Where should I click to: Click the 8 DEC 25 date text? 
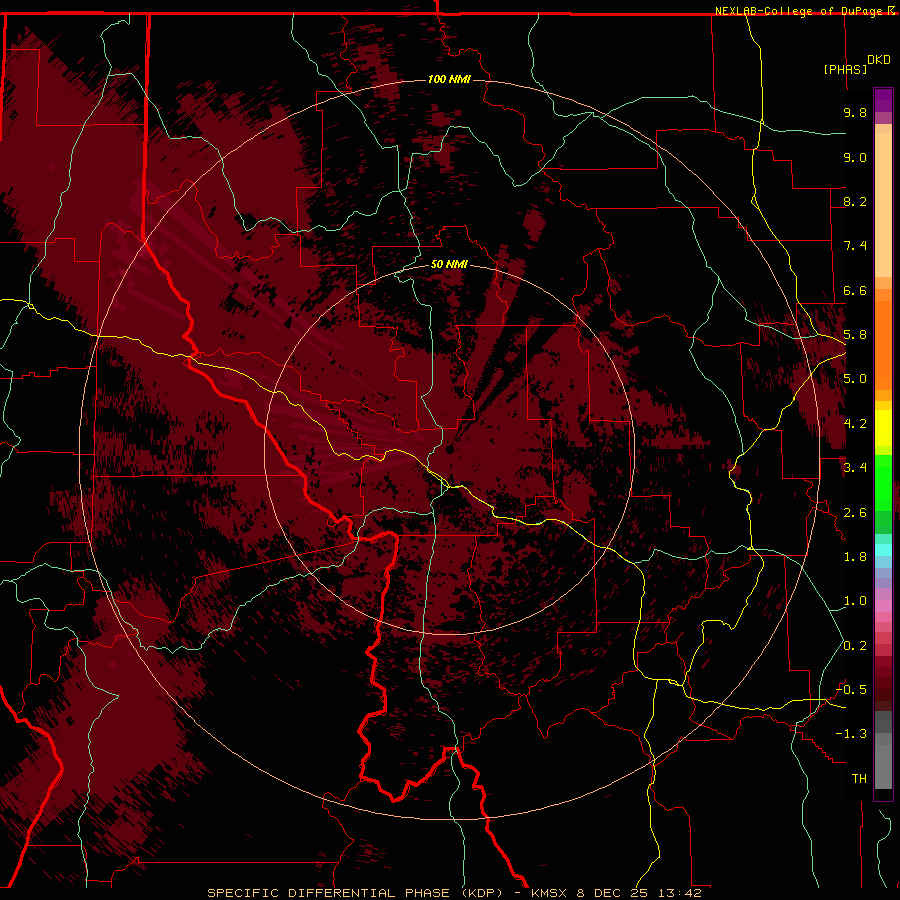[614, 893]
